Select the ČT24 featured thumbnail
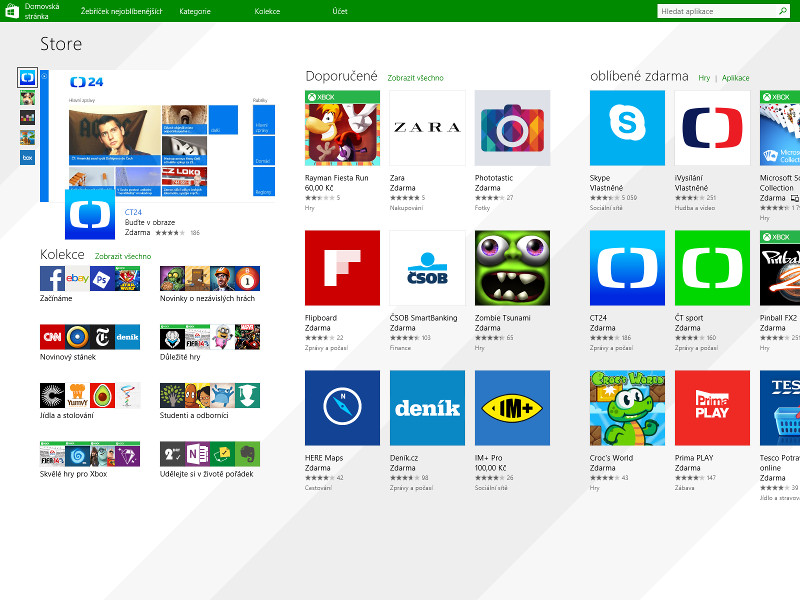 click(x=27, y=78)
